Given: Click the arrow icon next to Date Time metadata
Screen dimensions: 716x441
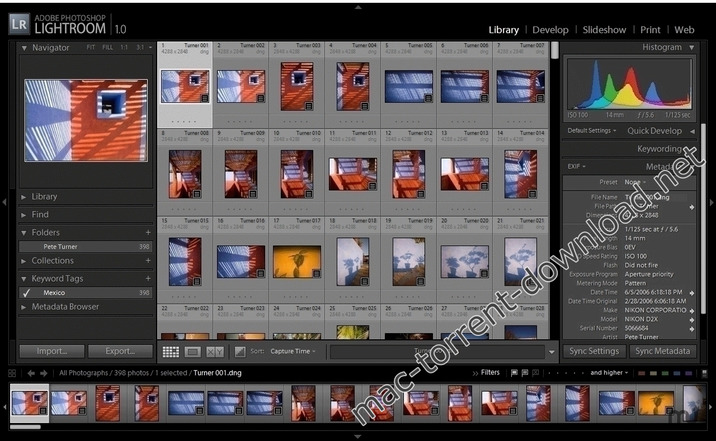Looking at the screenshot, I should point(692,293).
